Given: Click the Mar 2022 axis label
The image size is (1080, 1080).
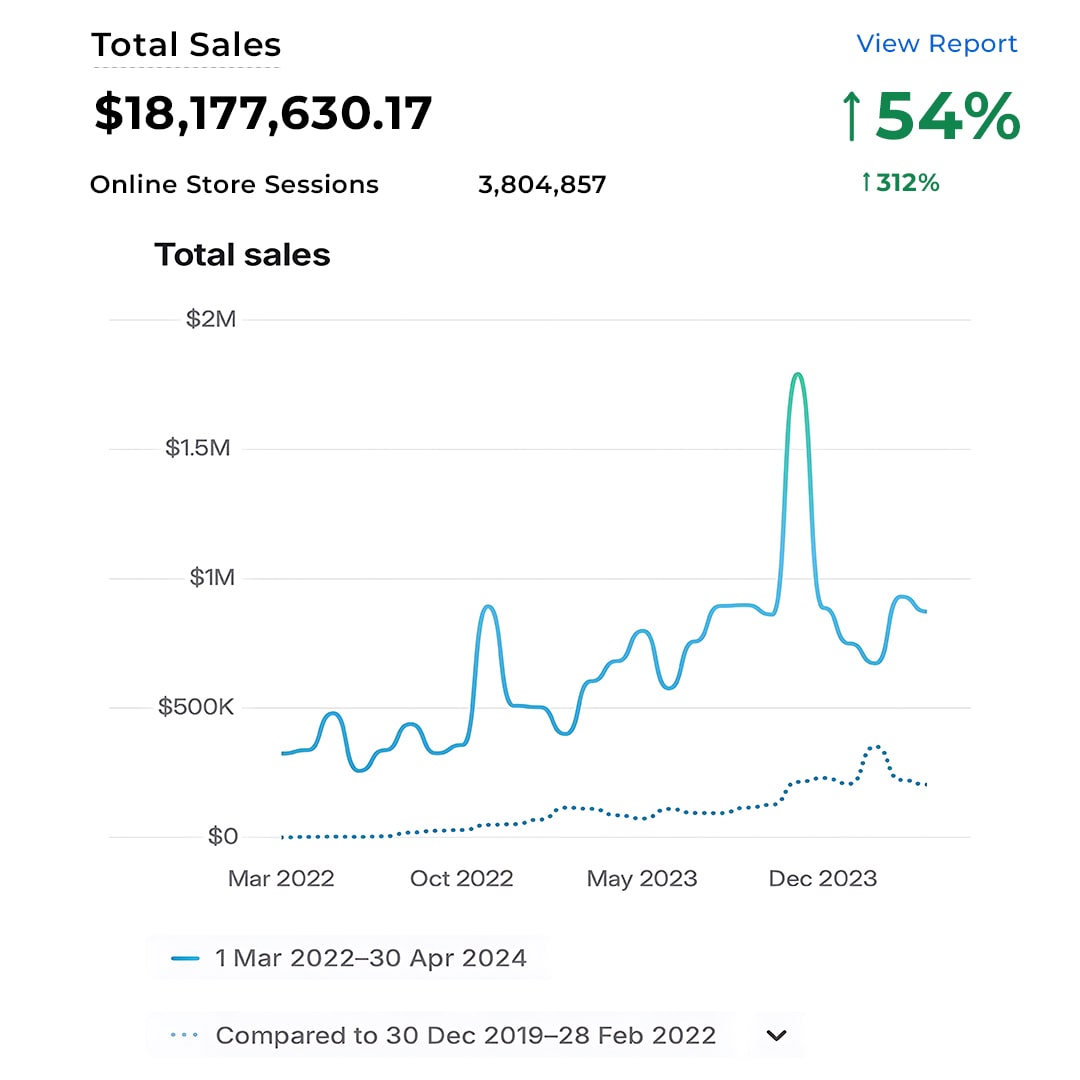Looking at the screenshot, I should [281, 879].
